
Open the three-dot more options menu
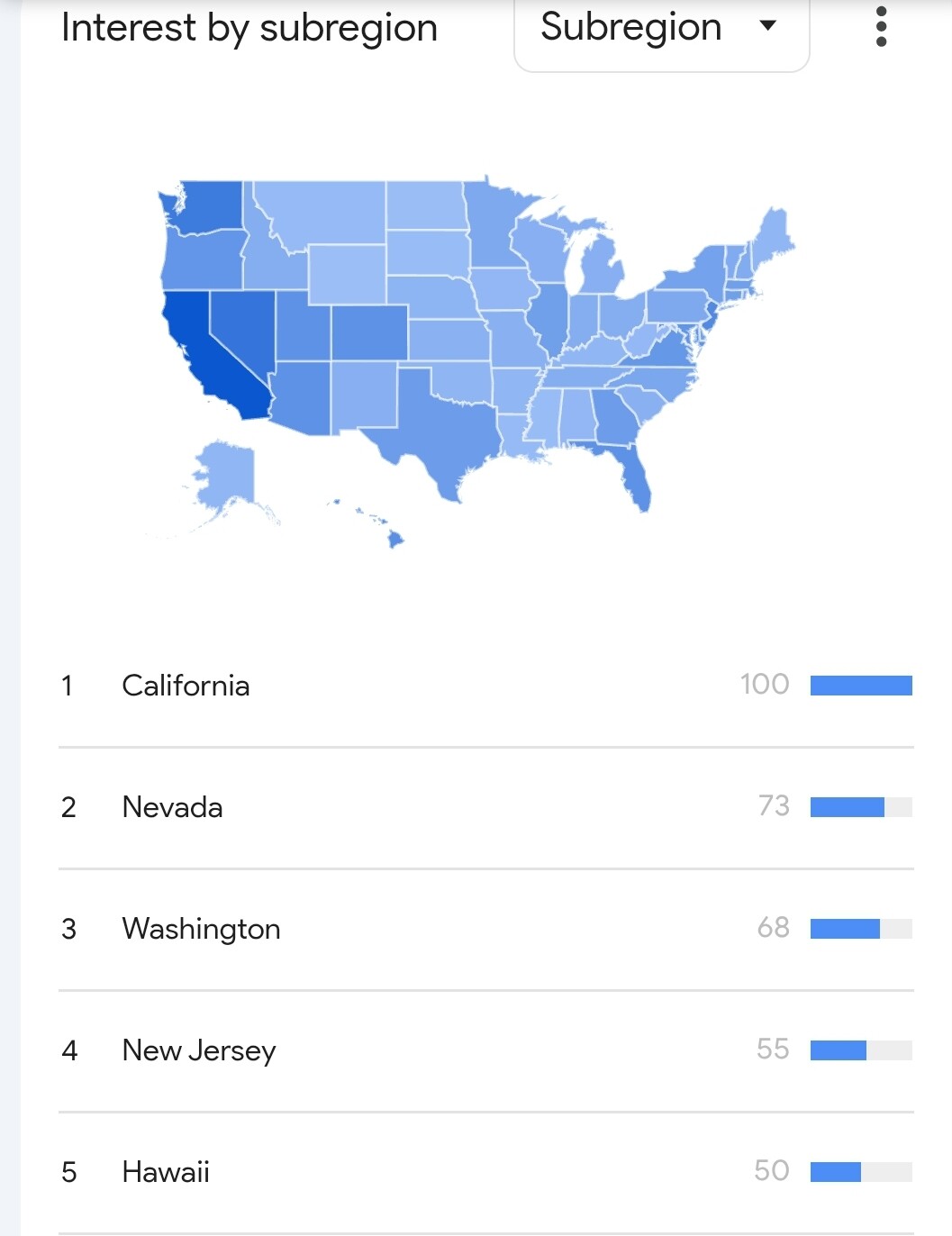point(881,27)
